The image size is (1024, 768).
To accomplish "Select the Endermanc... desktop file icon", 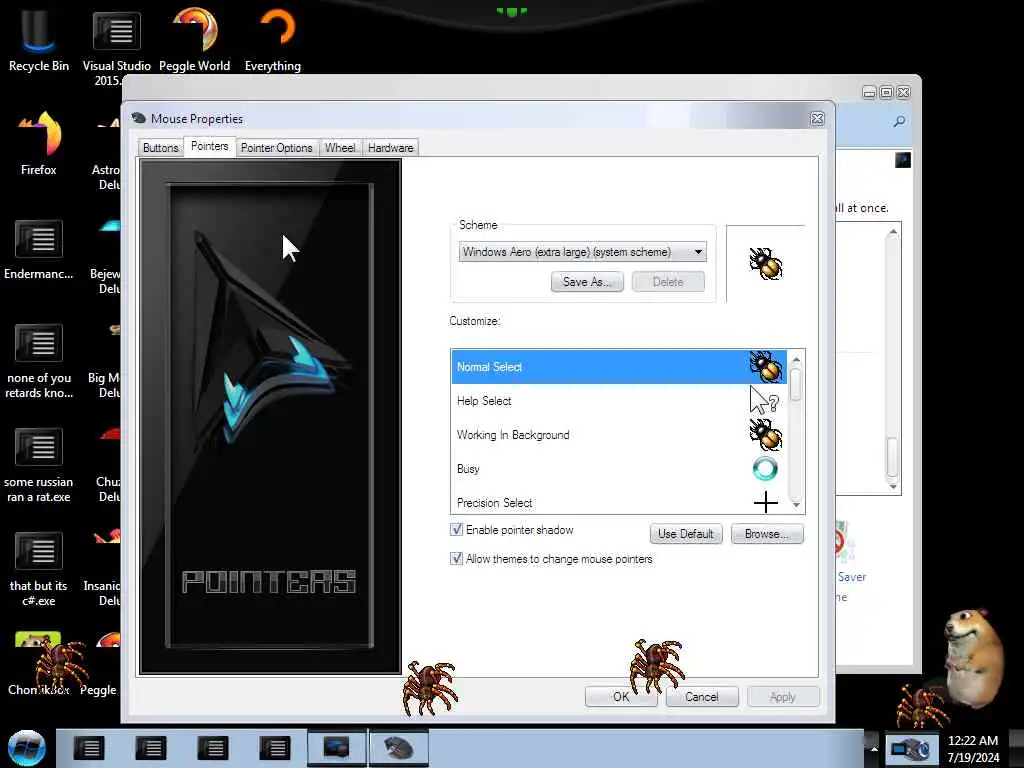I will coord(38,249).
